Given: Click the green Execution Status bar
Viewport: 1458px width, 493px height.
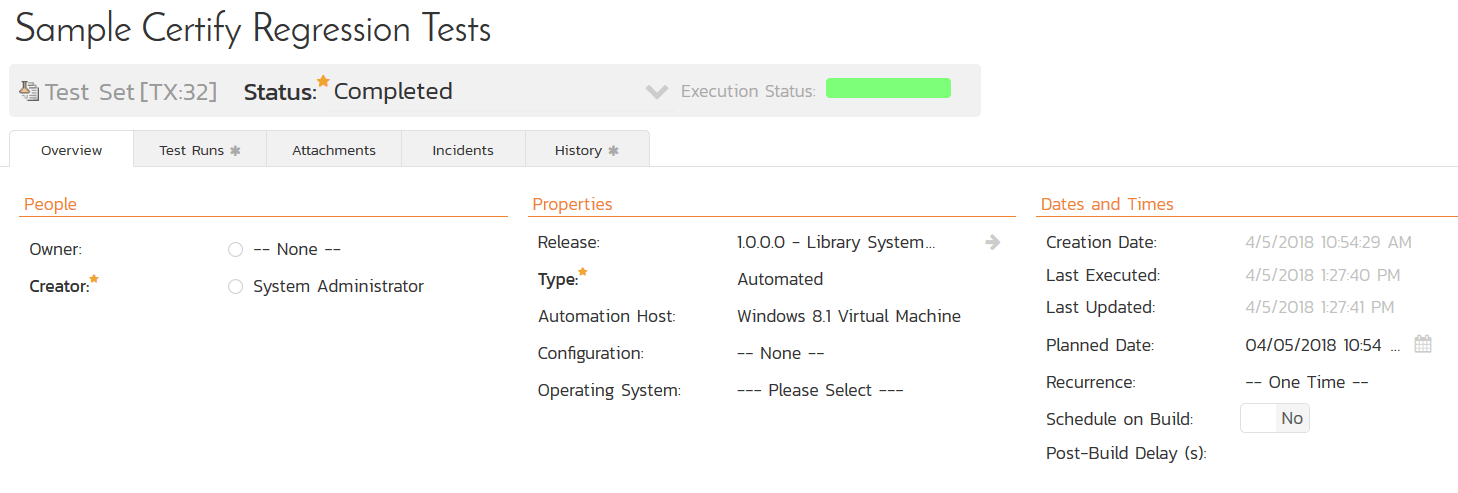Looking at the screenshot, I should coord(888,88).
